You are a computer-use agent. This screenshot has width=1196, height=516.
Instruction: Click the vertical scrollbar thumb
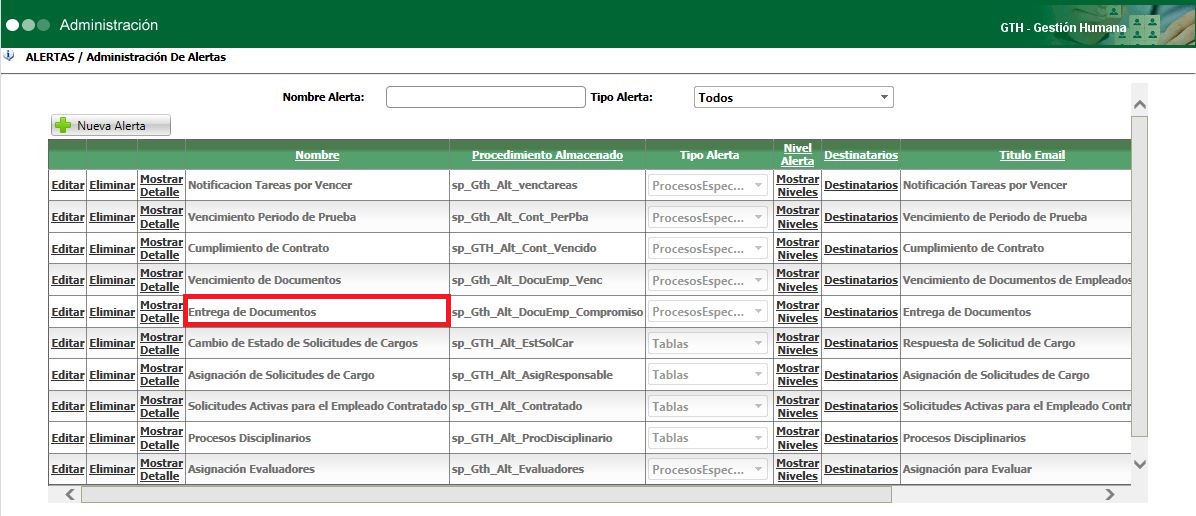(1140, 277)
